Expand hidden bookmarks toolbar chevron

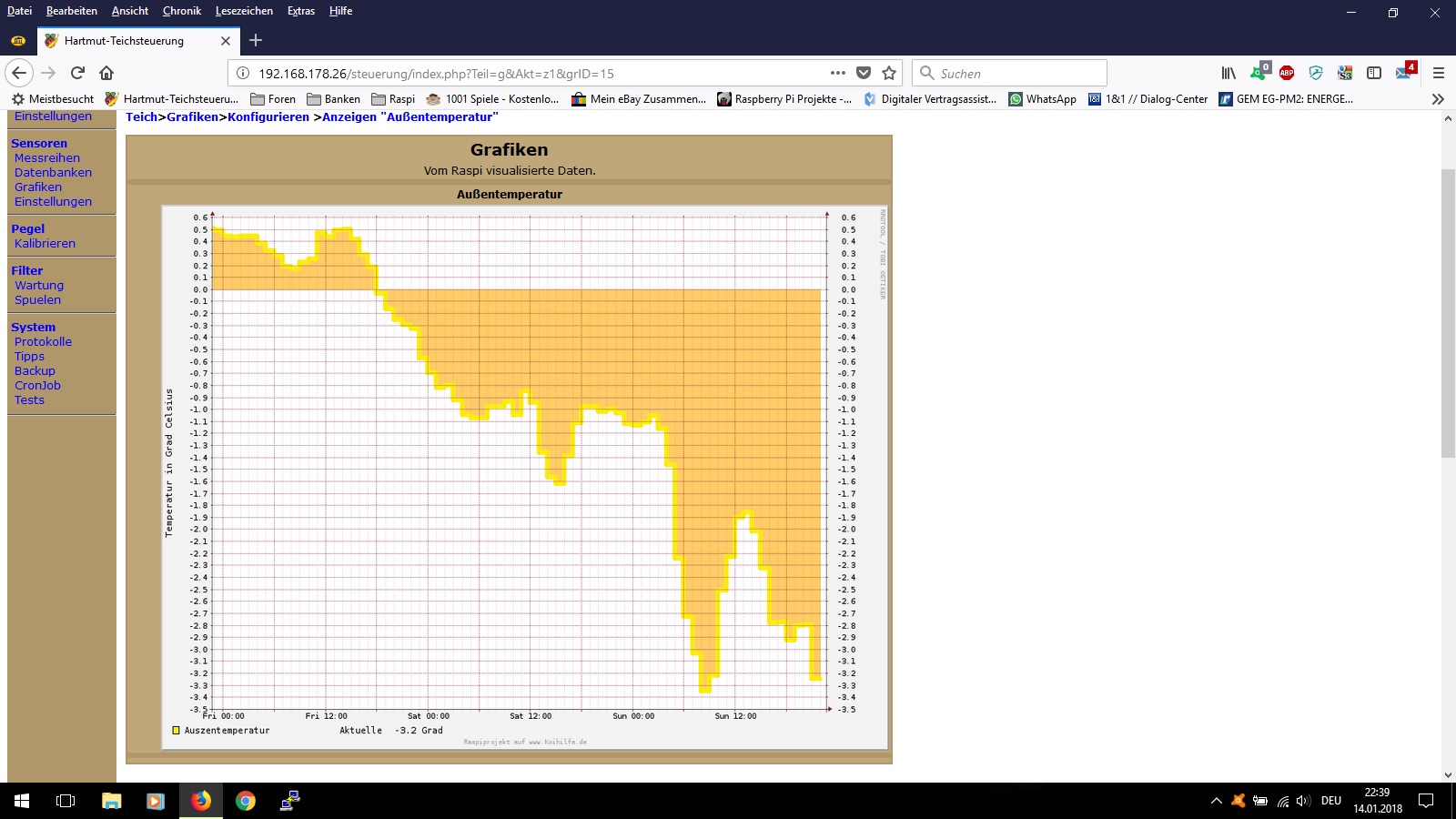[x=1438, y=99]
